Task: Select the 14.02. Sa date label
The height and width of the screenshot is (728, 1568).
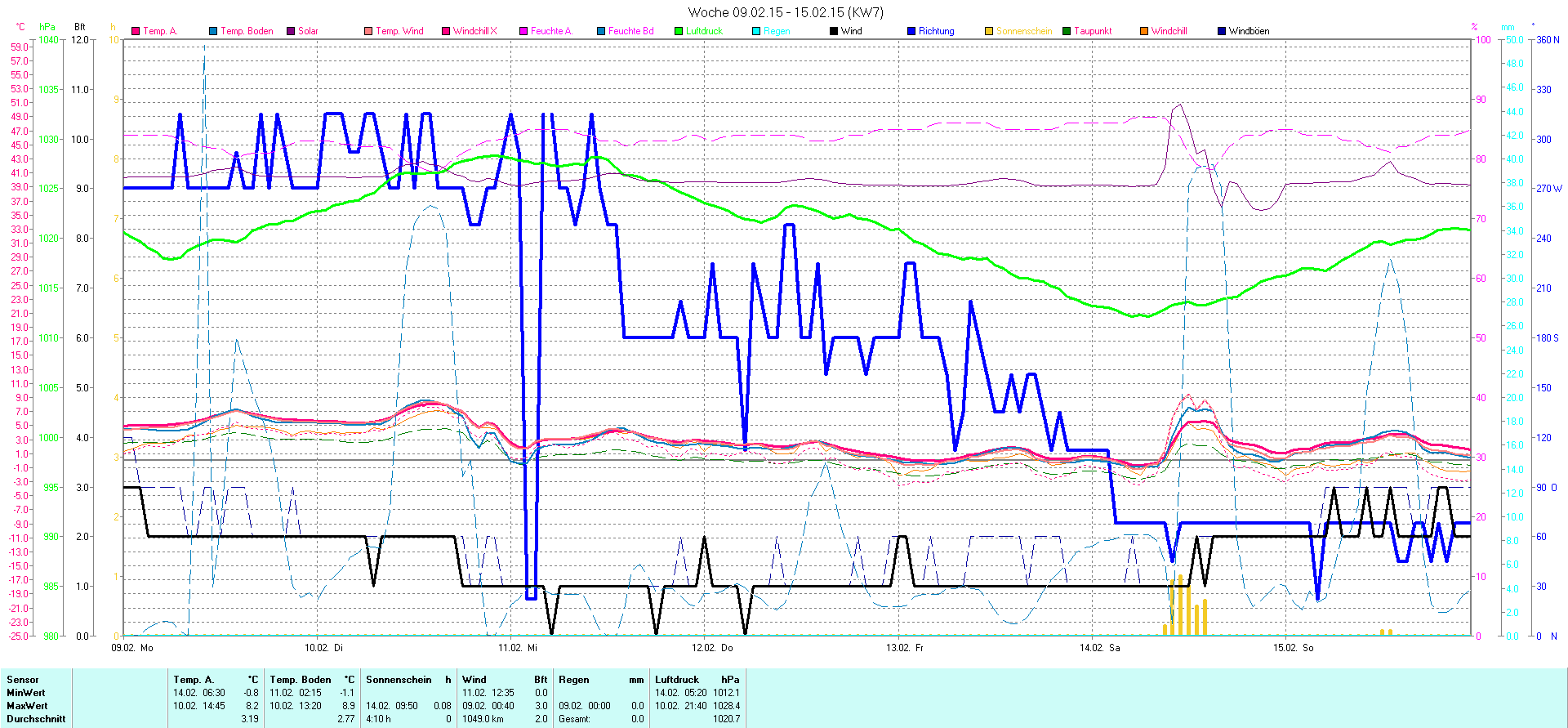Action: (x=1099, y=648)
